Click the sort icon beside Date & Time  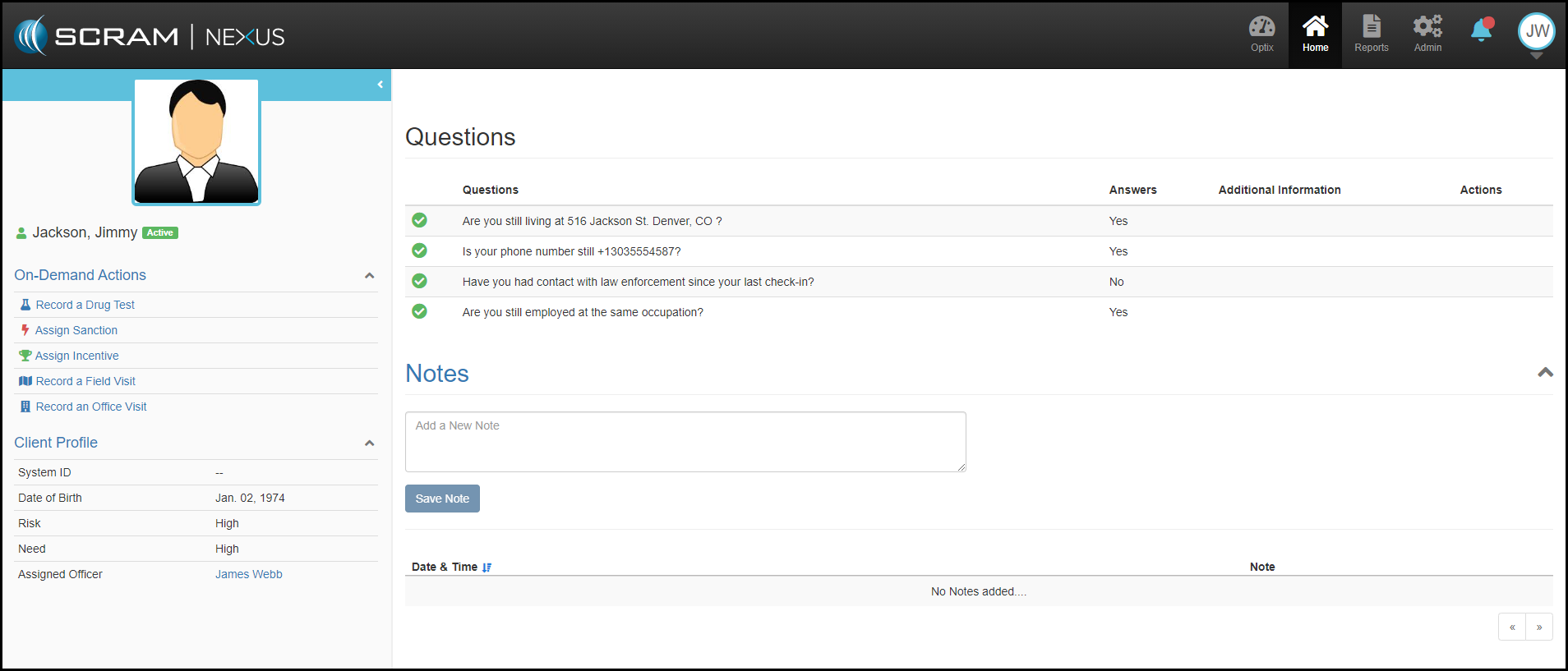coord(487,568)
